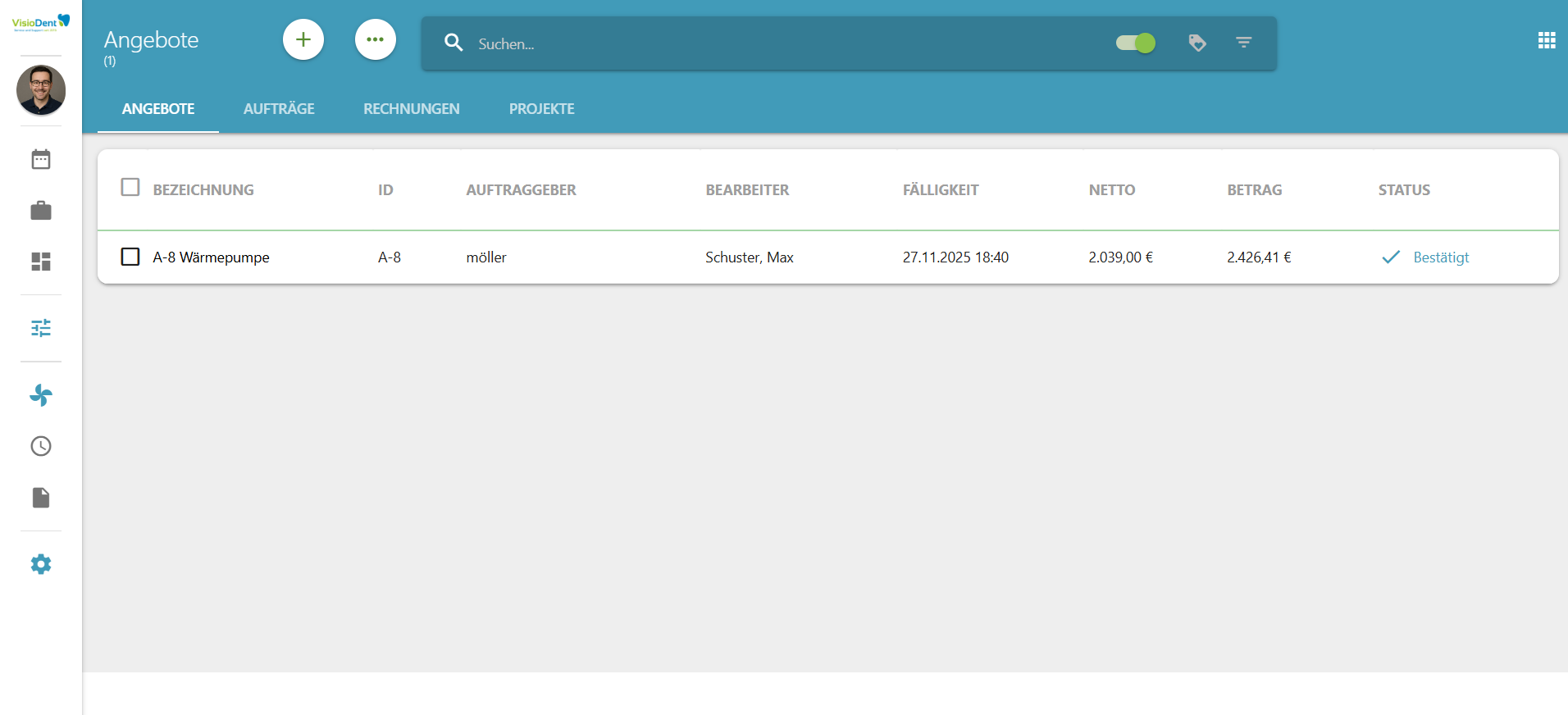Check the select-all checkbox beside Bezeichnung
This screenshot has height=715, width=1568.
[130, 188]
